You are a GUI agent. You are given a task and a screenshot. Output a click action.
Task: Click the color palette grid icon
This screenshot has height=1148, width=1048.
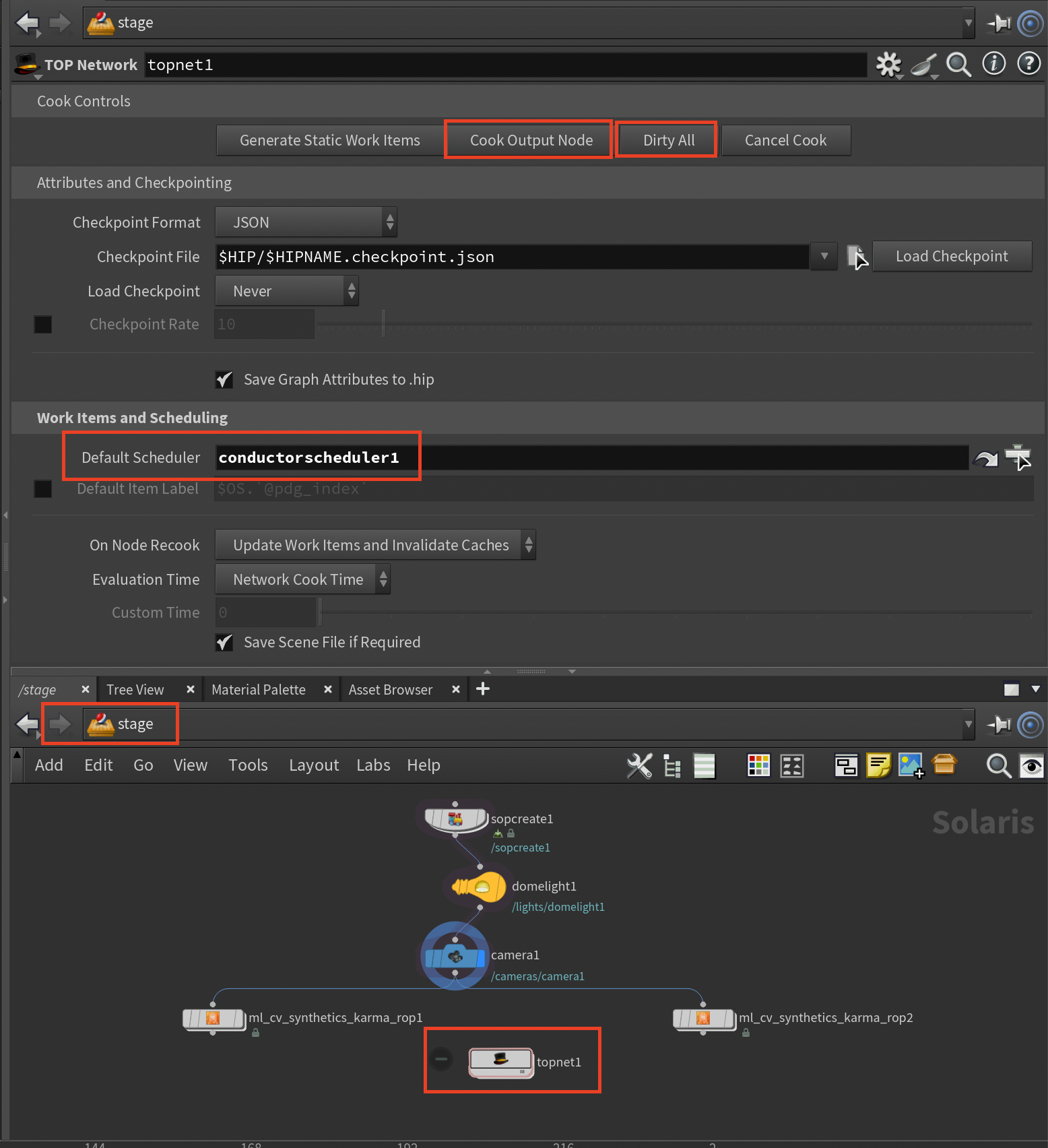(758, 765)
